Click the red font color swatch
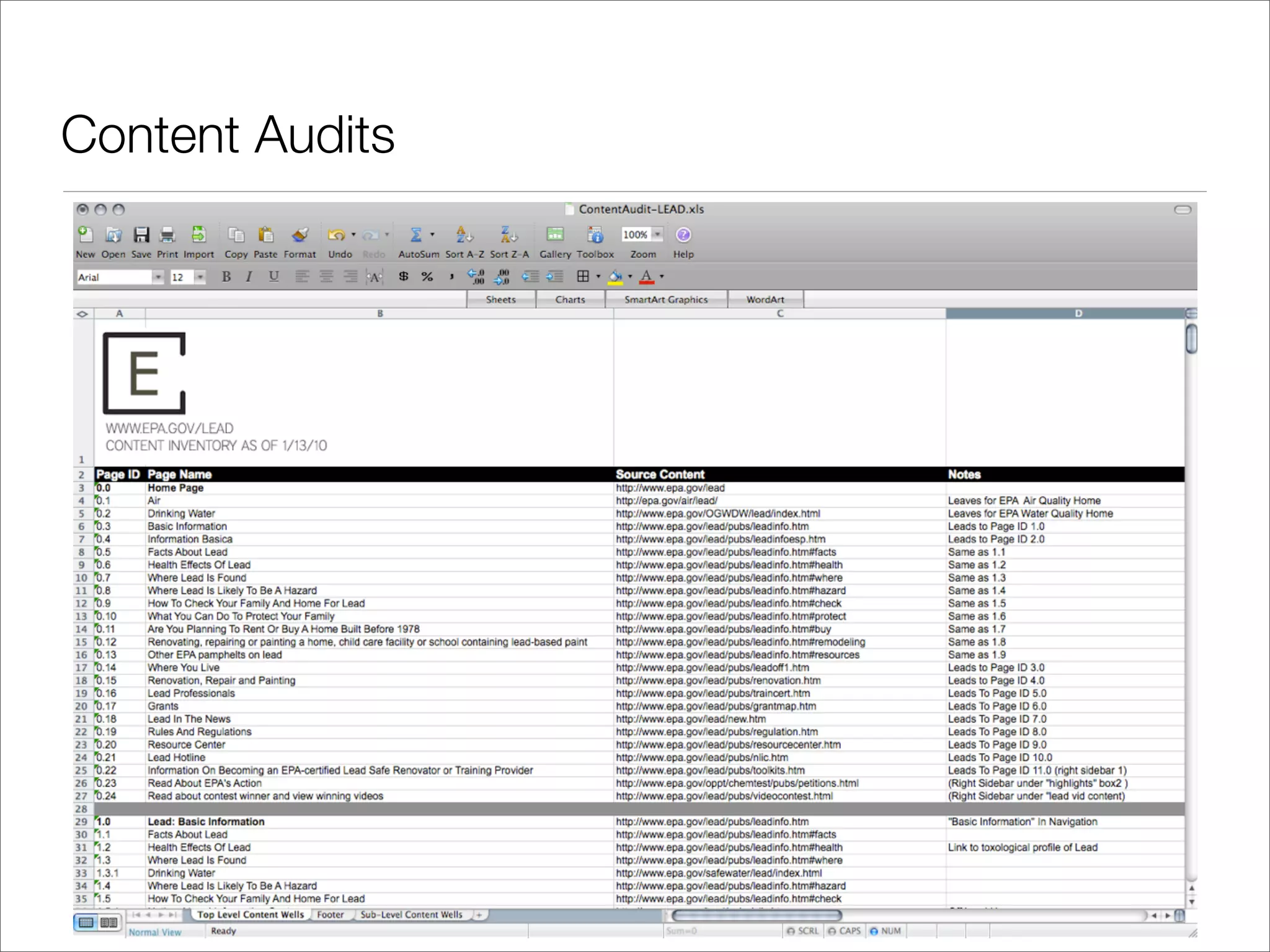Screen dimensions: 1270x952 646,277
